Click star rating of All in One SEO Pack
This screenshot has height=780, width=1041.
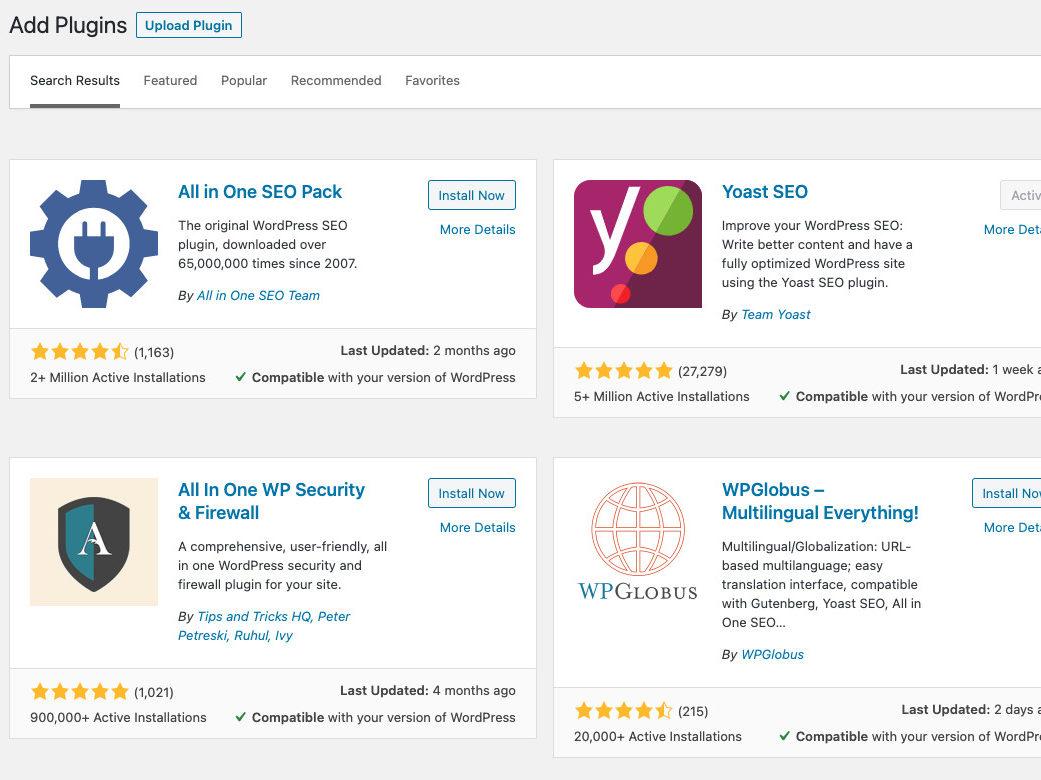79,351
